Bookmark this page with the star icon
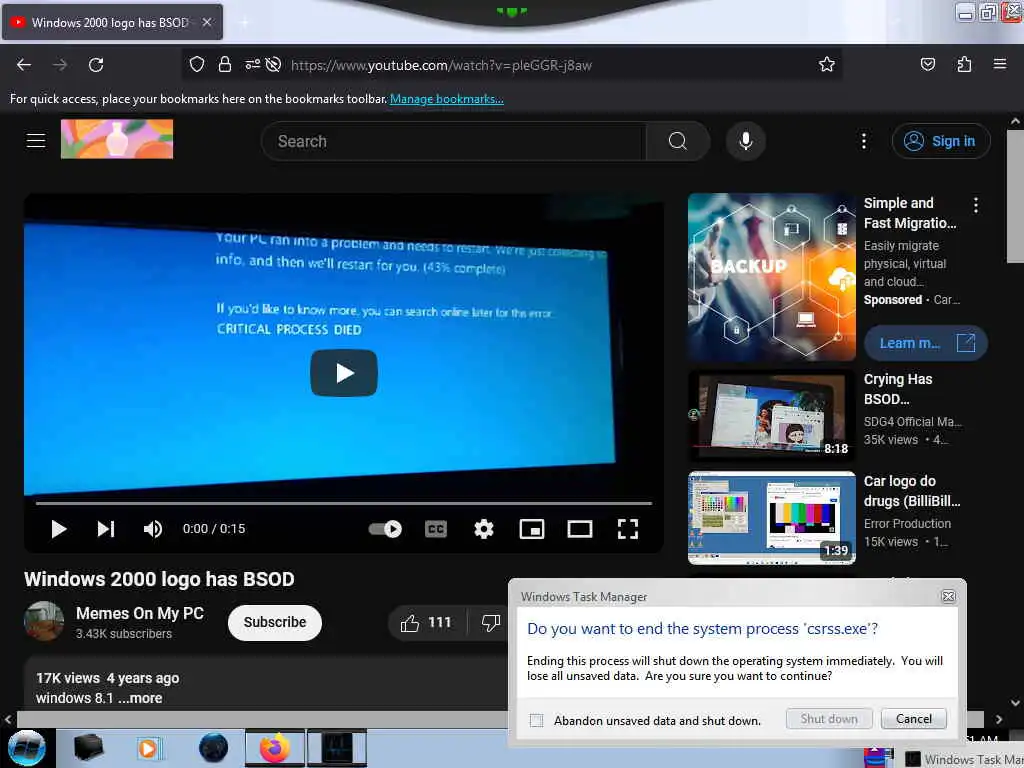Screen dimensions: 1024x768 click(827, 65)
